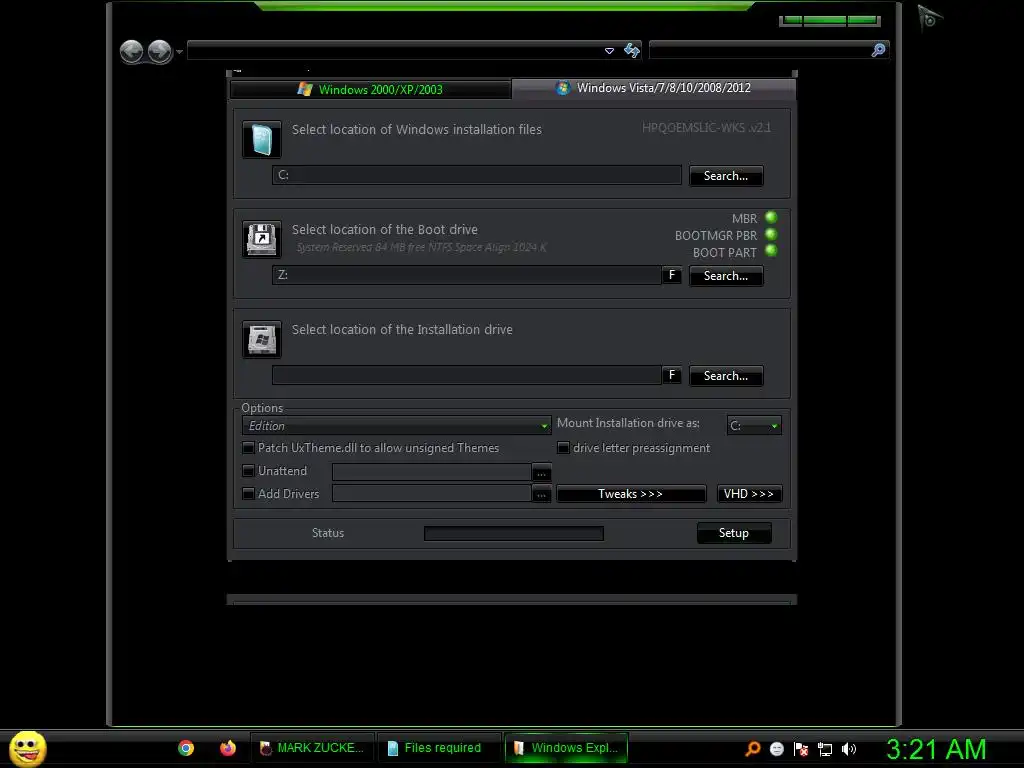
Task: Enable drive letter preassignment checkbox
Action: (x=563, y=448)
